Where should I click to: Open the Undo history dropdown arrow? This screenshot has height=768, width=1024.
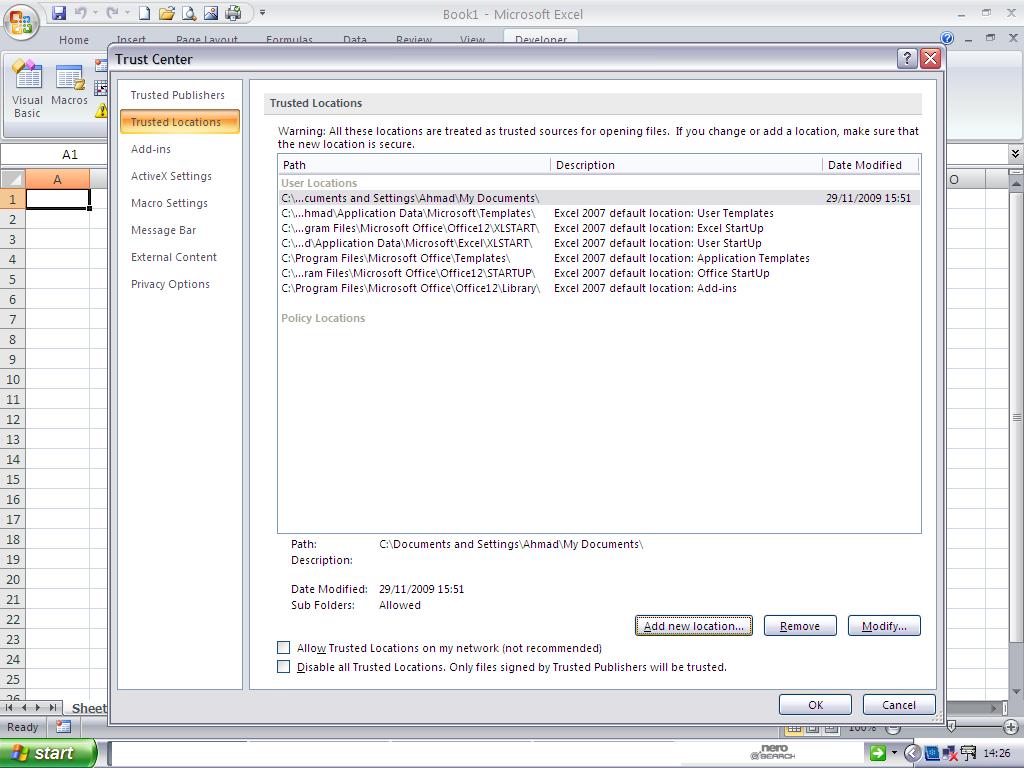tap(95, 12)
